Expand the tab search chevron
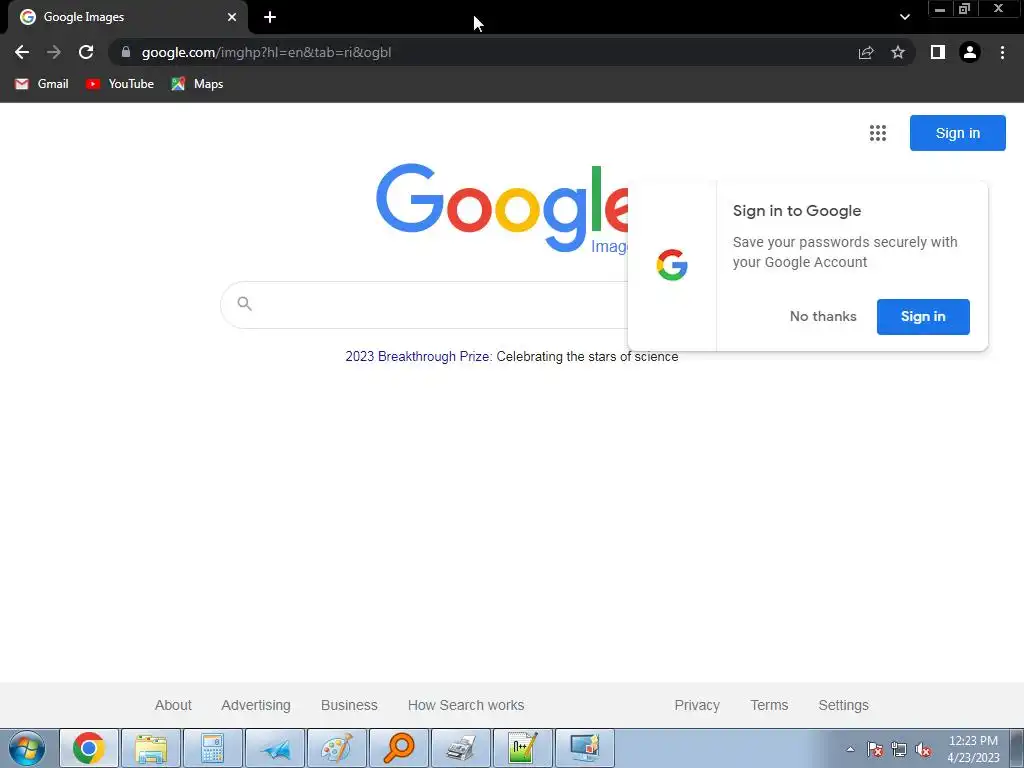This screenshot has height=768, width=1024. coord(904,17)
